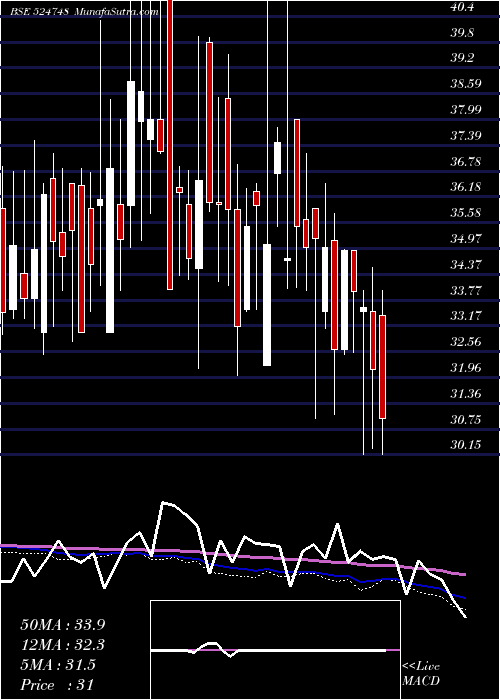Click the 31.96 price axis label
The width and height of the screenshot is (500, 700).
coord(466,368)
